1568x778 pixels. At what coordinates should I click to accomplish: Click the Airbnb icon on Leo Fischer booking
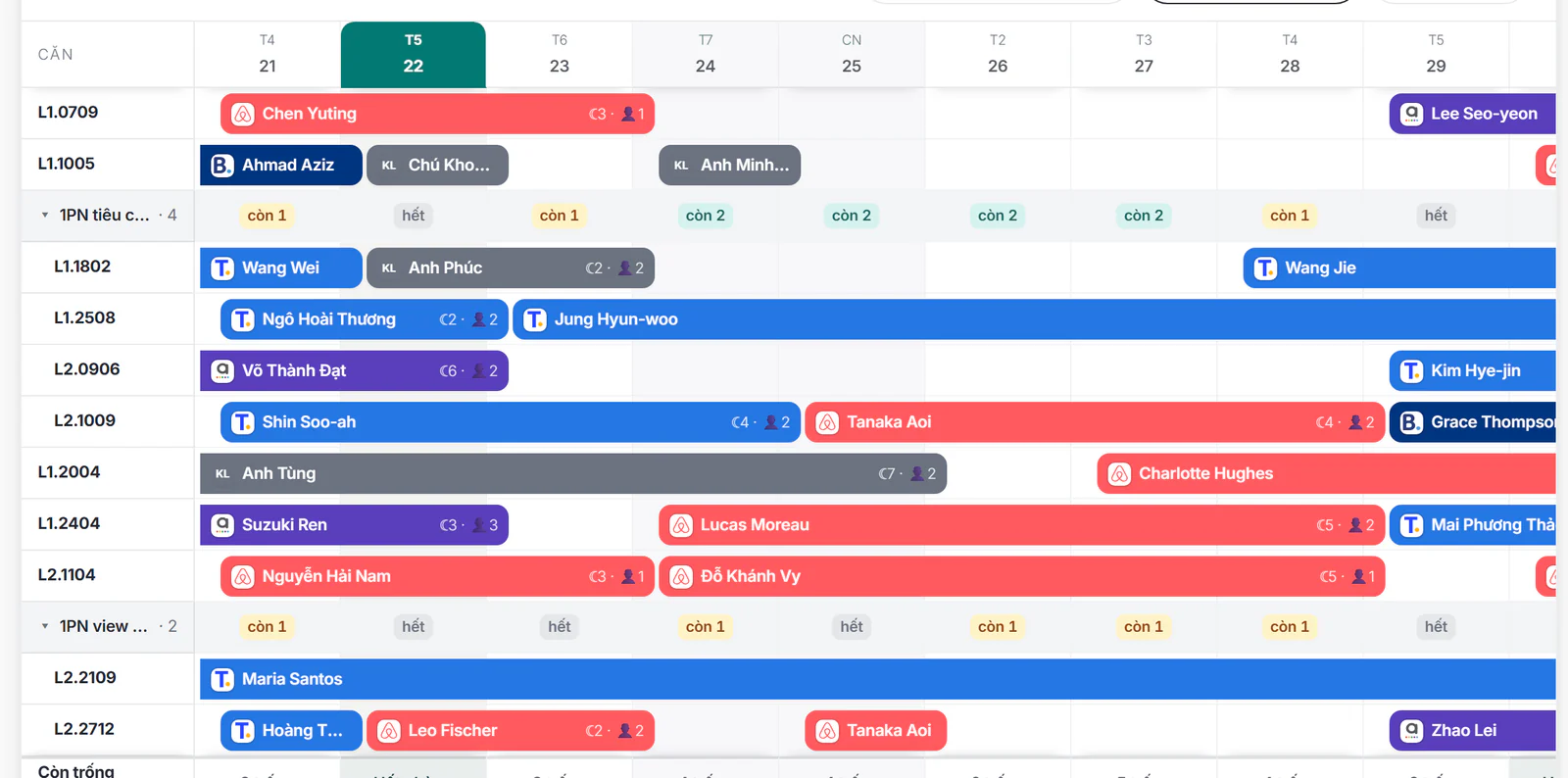click(x=389, y=731)
